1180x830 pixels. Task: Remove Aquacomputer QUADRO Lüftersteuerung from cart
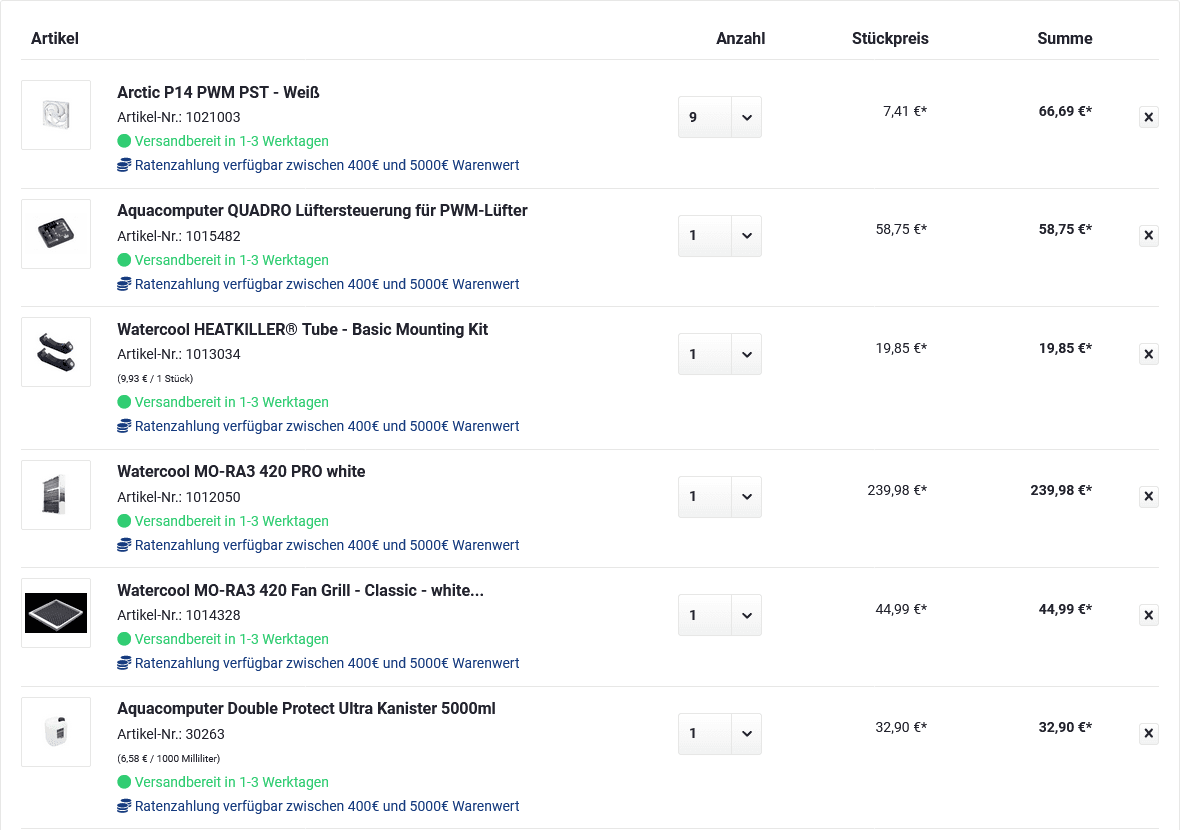(1148, 236)
